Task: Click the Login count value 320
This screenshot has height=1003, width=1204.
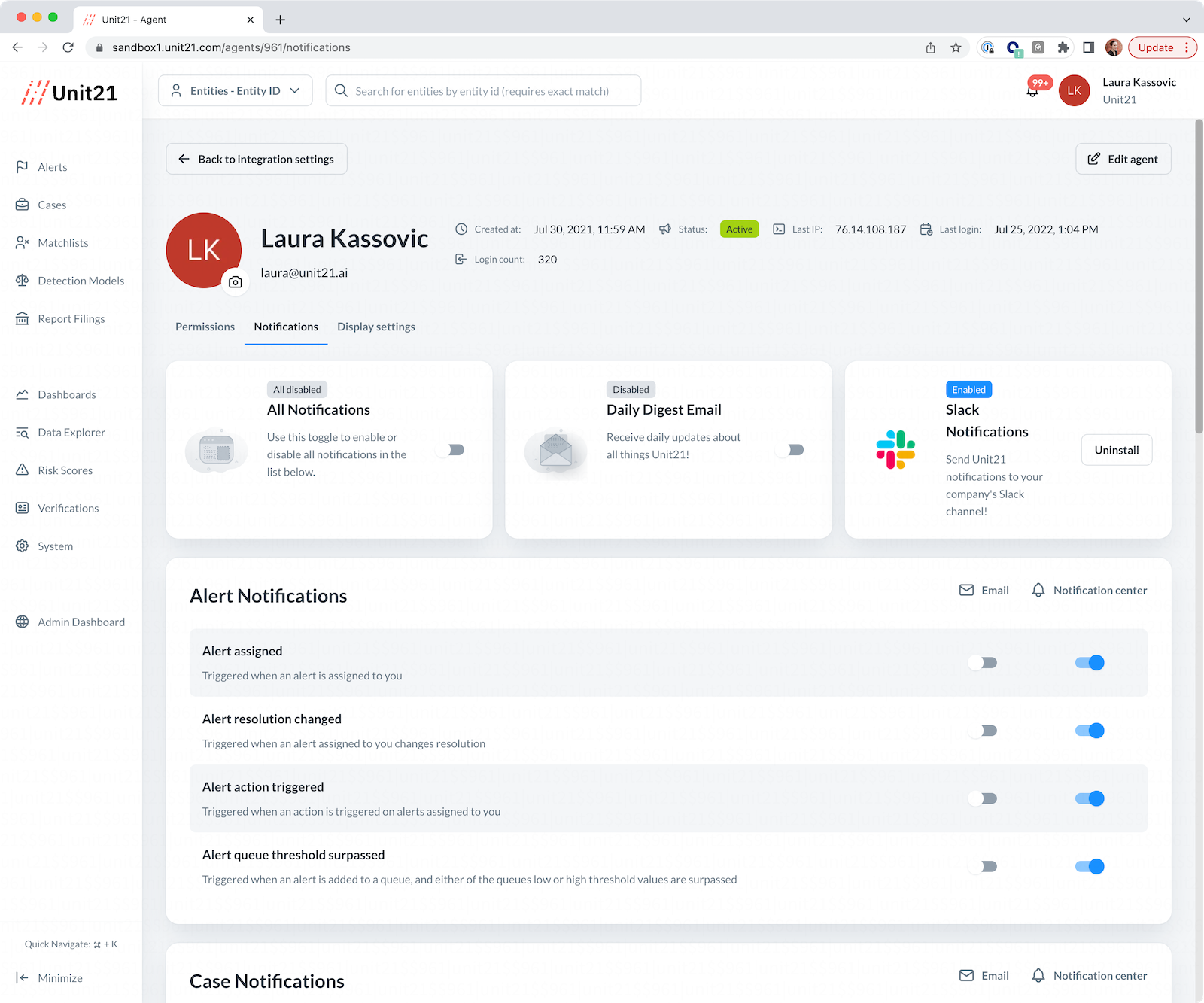Action: (x=547, y=260)
